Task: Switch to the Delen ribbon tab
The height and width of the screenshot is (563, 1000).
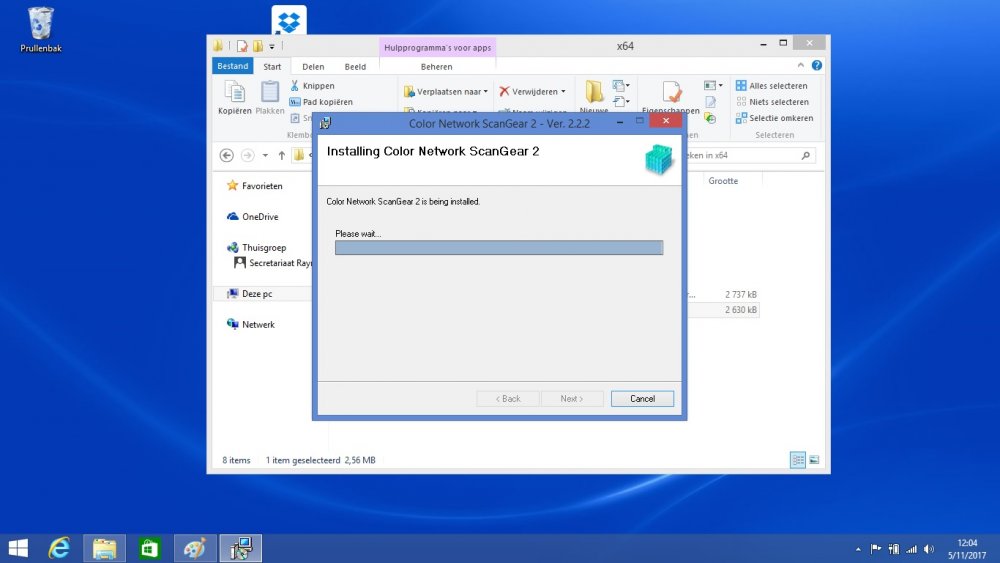Action: (x=313, y=67)
